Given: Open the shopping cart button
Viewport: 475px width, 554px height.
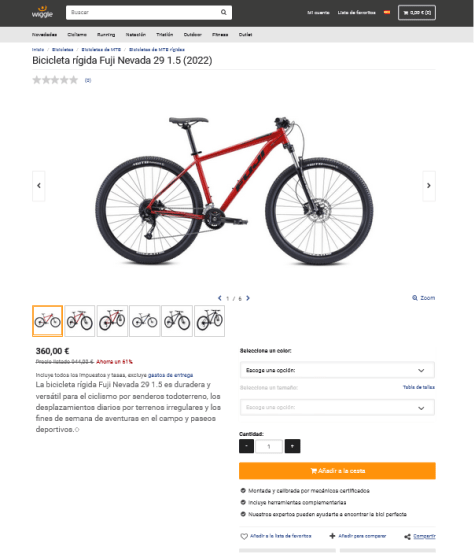Looking at the screenshot, I should 417,13.
